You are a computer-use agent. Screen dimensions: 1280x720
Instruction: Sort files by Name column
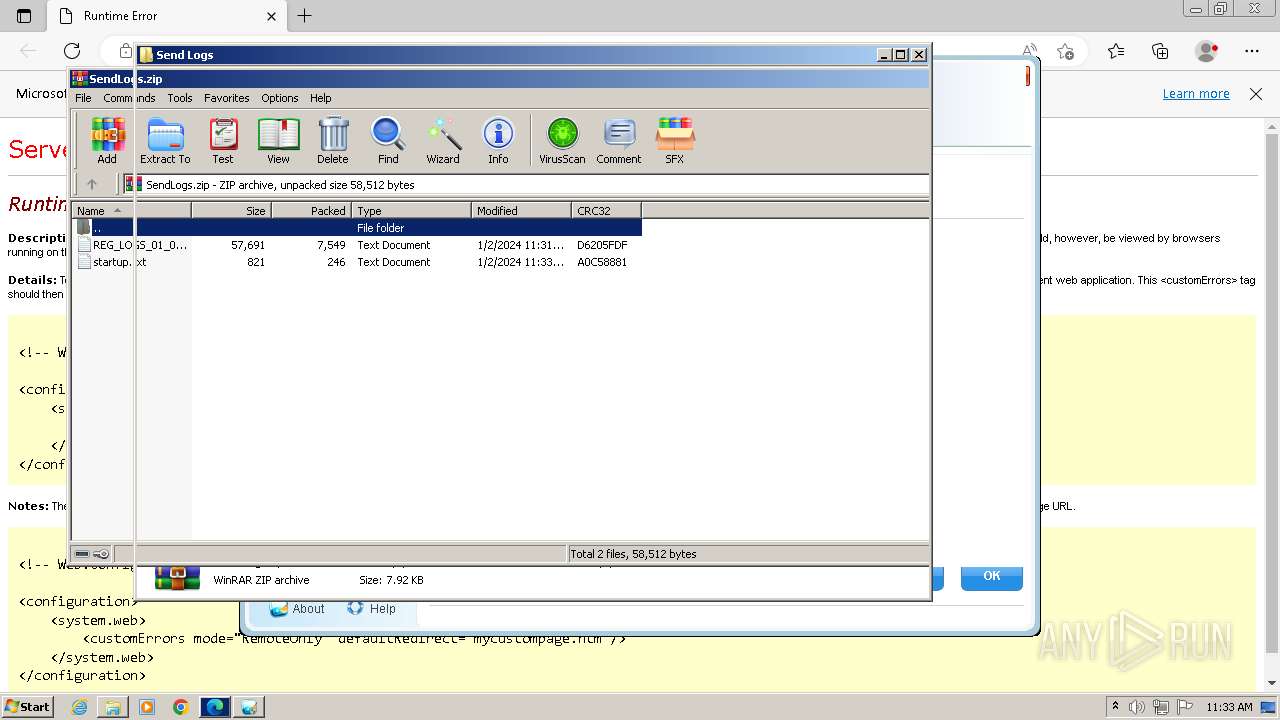pyautogui.click(x=131, y=211)
